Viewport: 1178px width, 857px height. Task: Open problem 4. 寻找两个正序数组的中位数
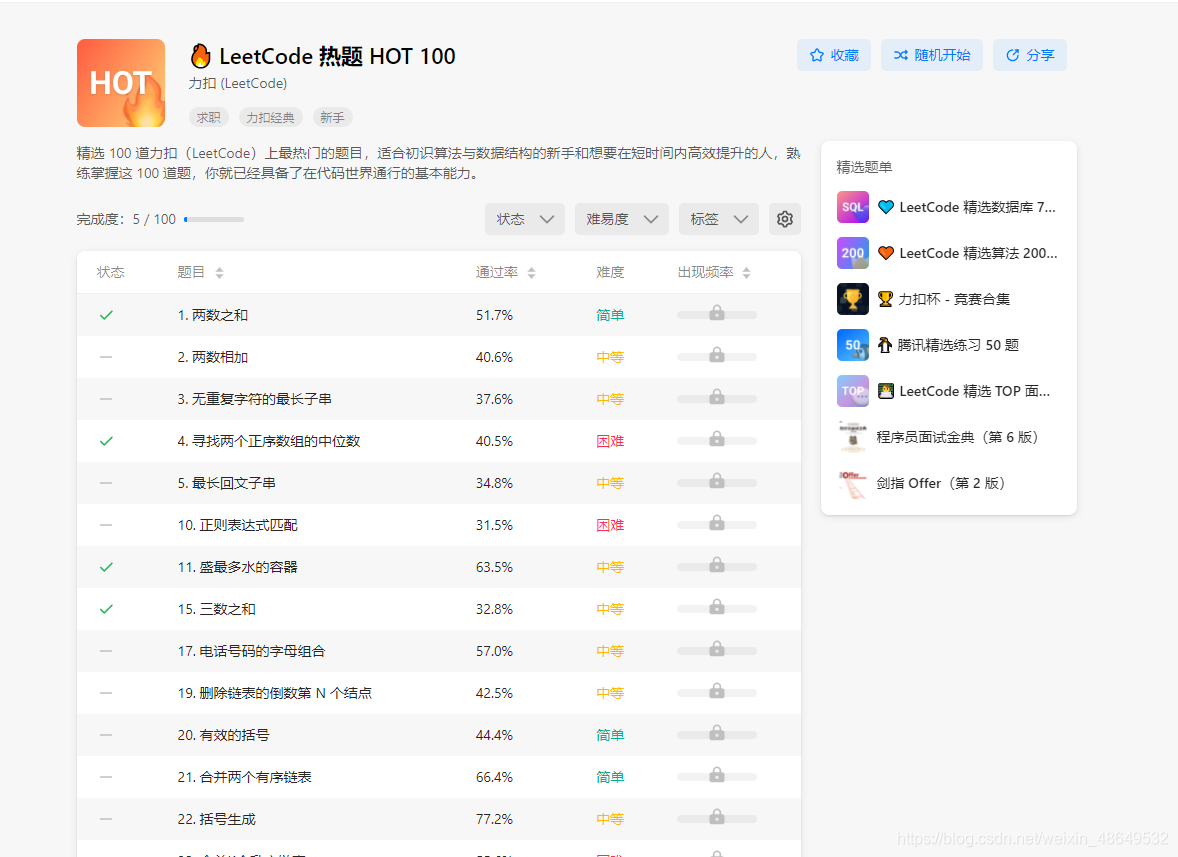pos(269,442)
